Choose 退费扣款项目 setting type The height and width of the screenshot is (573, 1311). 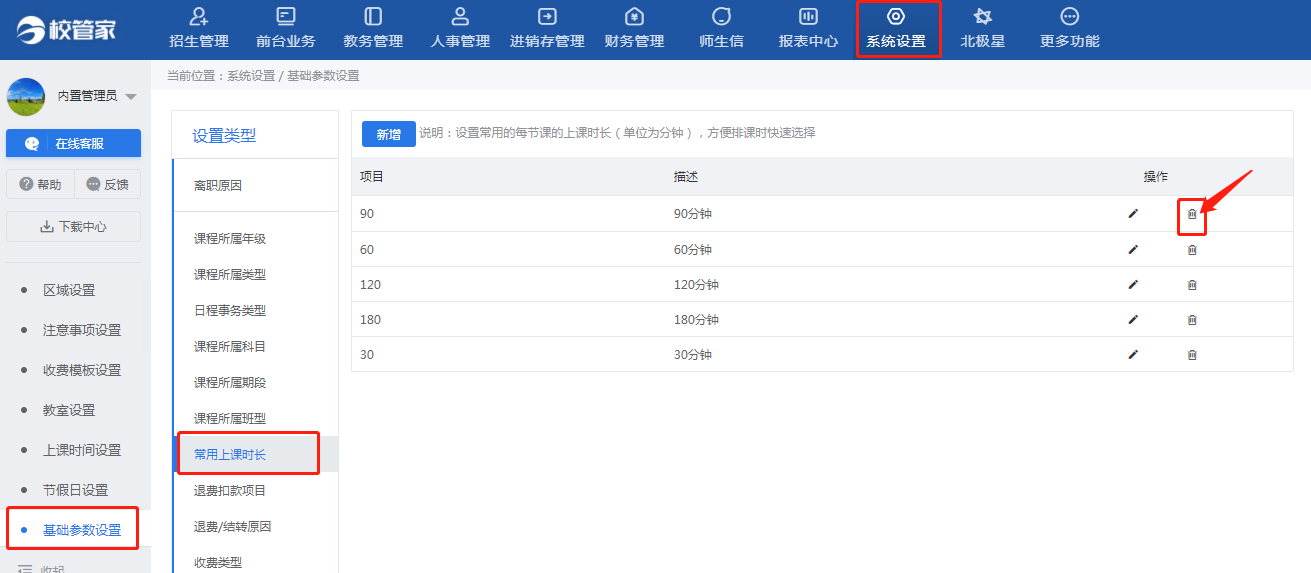point(230,491)
